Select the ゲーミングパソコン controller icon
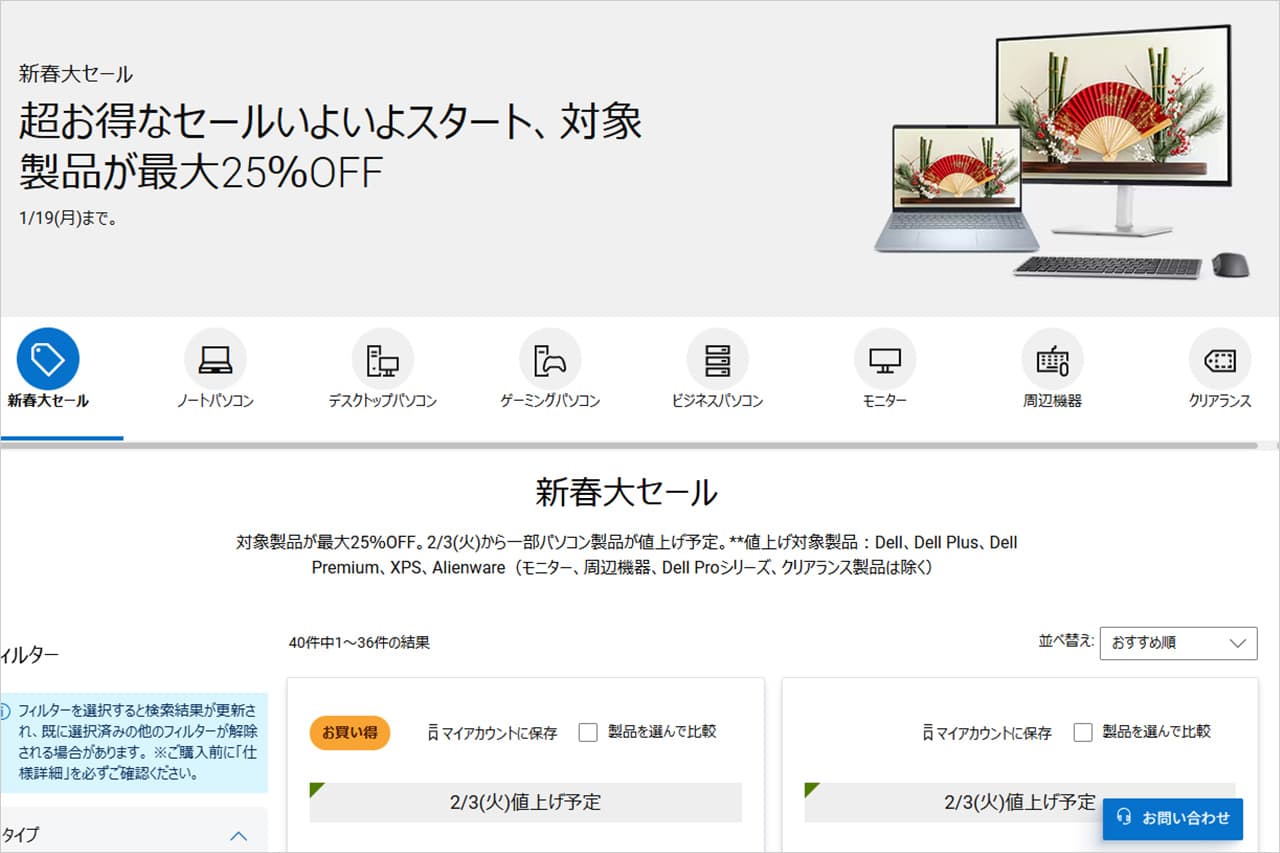 [x=550, y=359]
